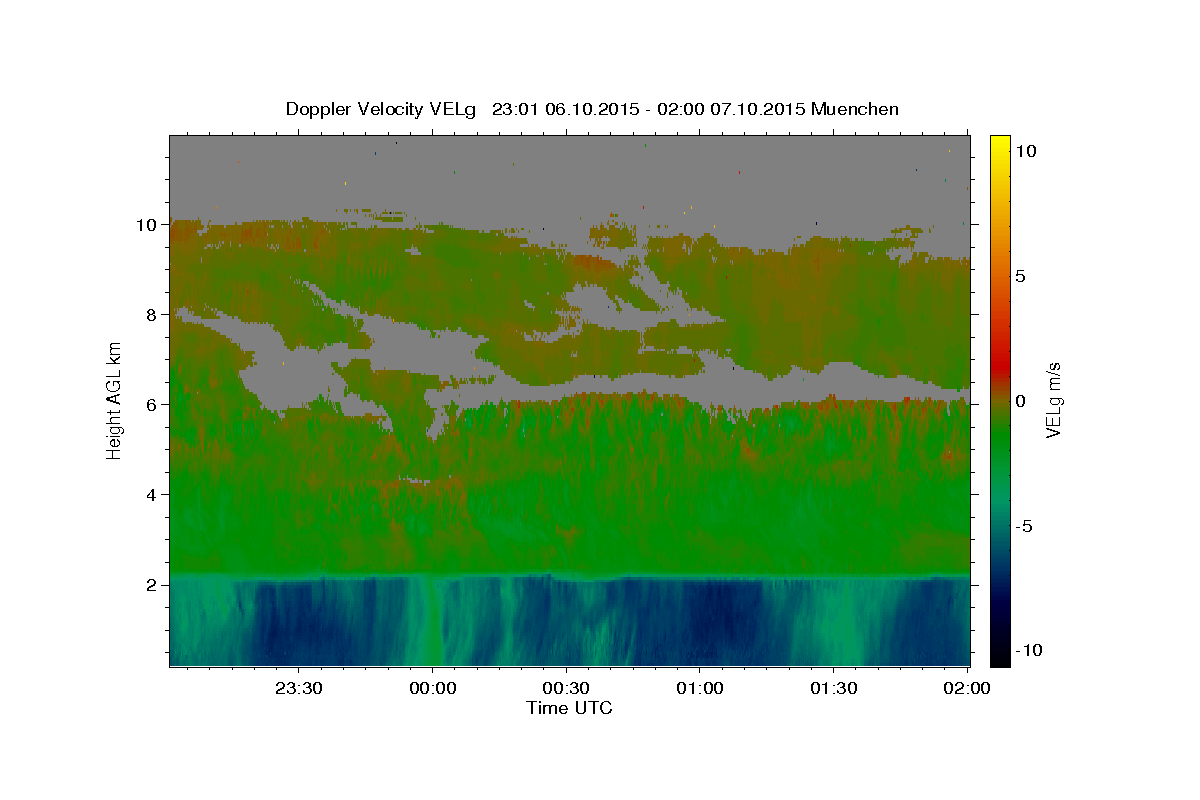Click the colorbar tick label '5'
Viewport: 1200px width, 800px height.
point(1020,276)
